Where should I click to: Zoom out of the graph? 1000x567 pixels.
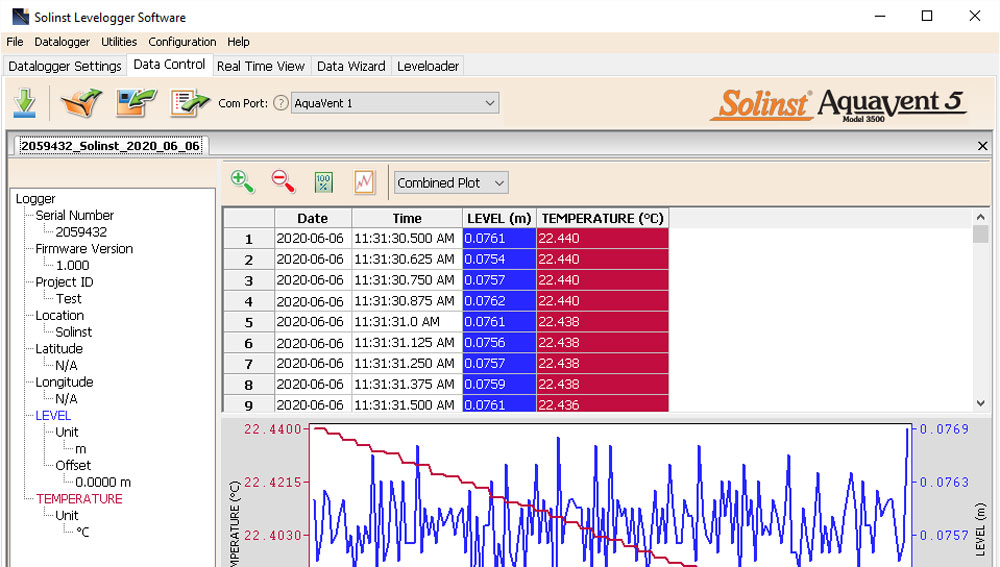pos(283,182)
